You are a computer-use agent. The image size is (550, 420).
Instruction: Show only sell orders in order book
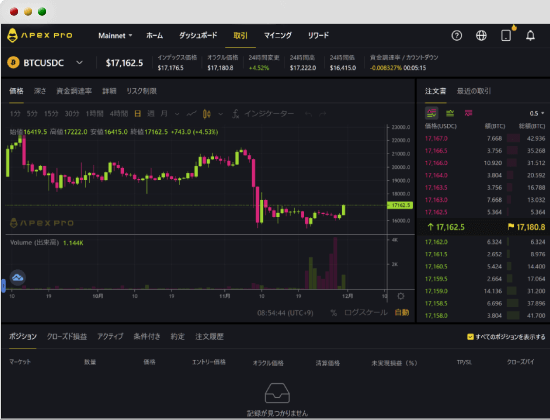click(x=468, y=113)
